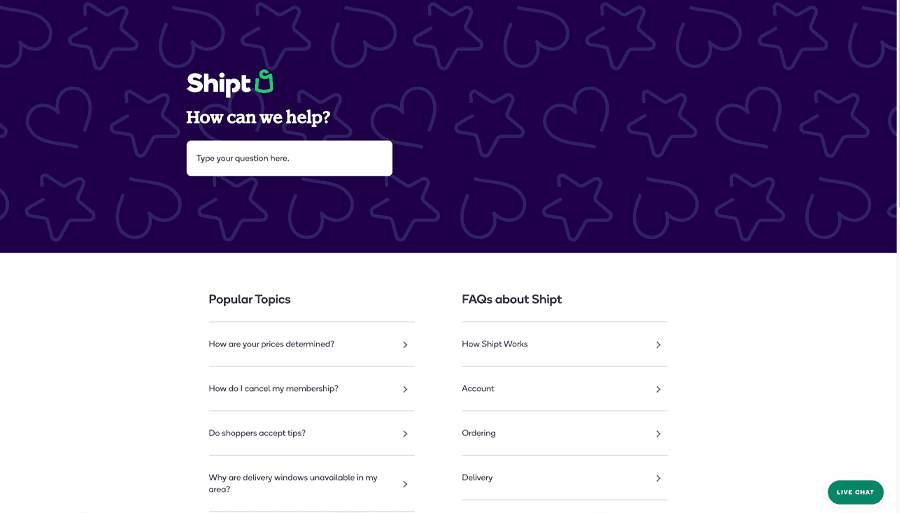Open Do shoppers accept tips article

(257, 433)
